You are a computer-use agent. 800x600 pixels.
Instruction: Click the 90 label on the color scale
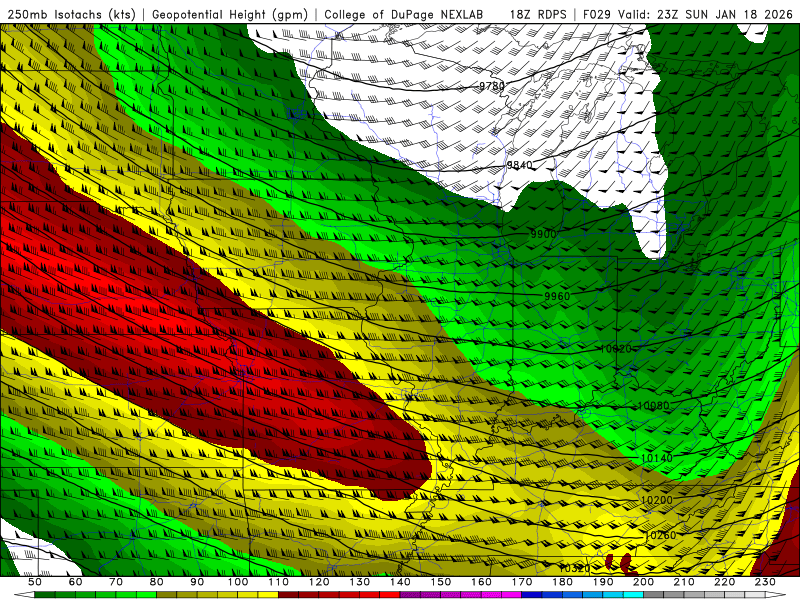click(197, 582)
